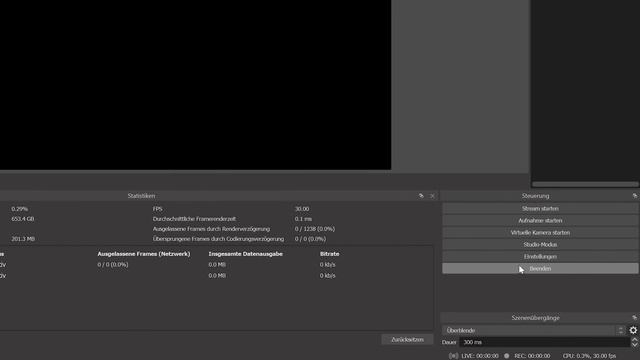Image resolution: width=640 pixels, height=360 pixels.
Task: Toggle Studio-Modus
Action: (540, 244)
